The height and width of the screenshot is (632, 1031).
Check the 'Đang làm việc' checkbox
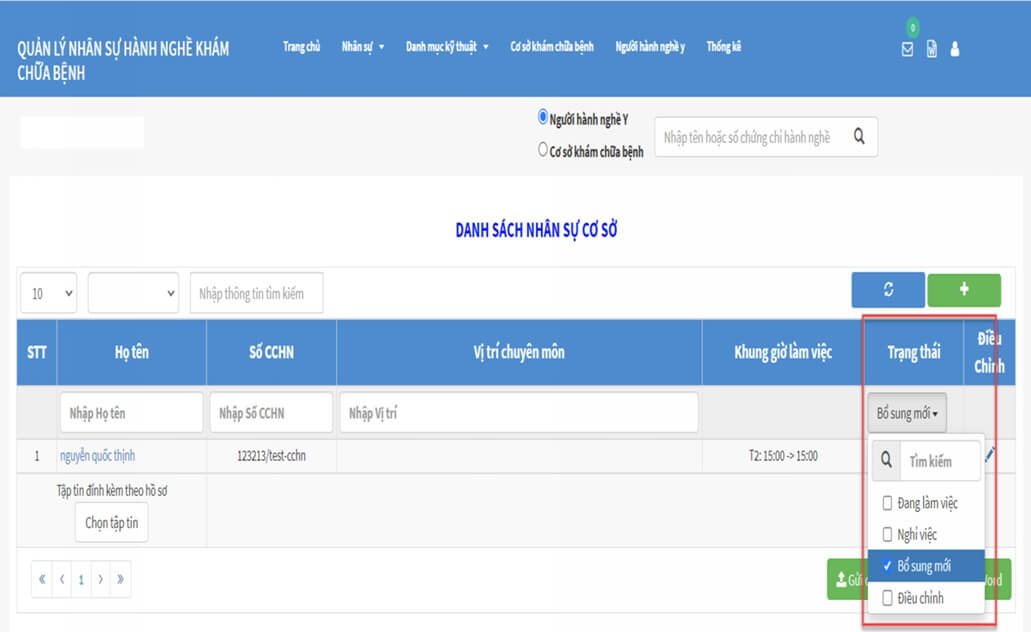pyautogui.click(x=886, y=503)
